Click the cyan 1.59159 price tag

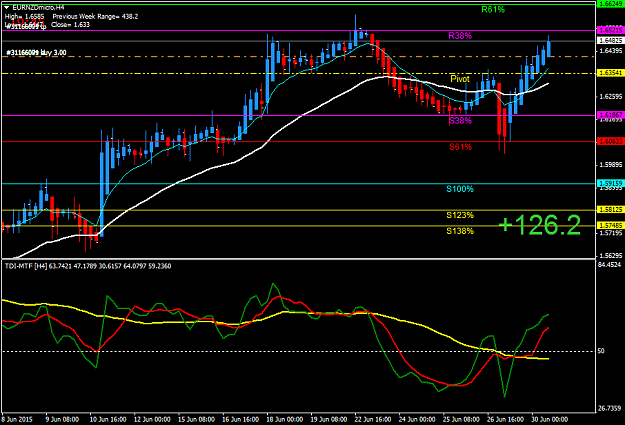coord(610,184)
